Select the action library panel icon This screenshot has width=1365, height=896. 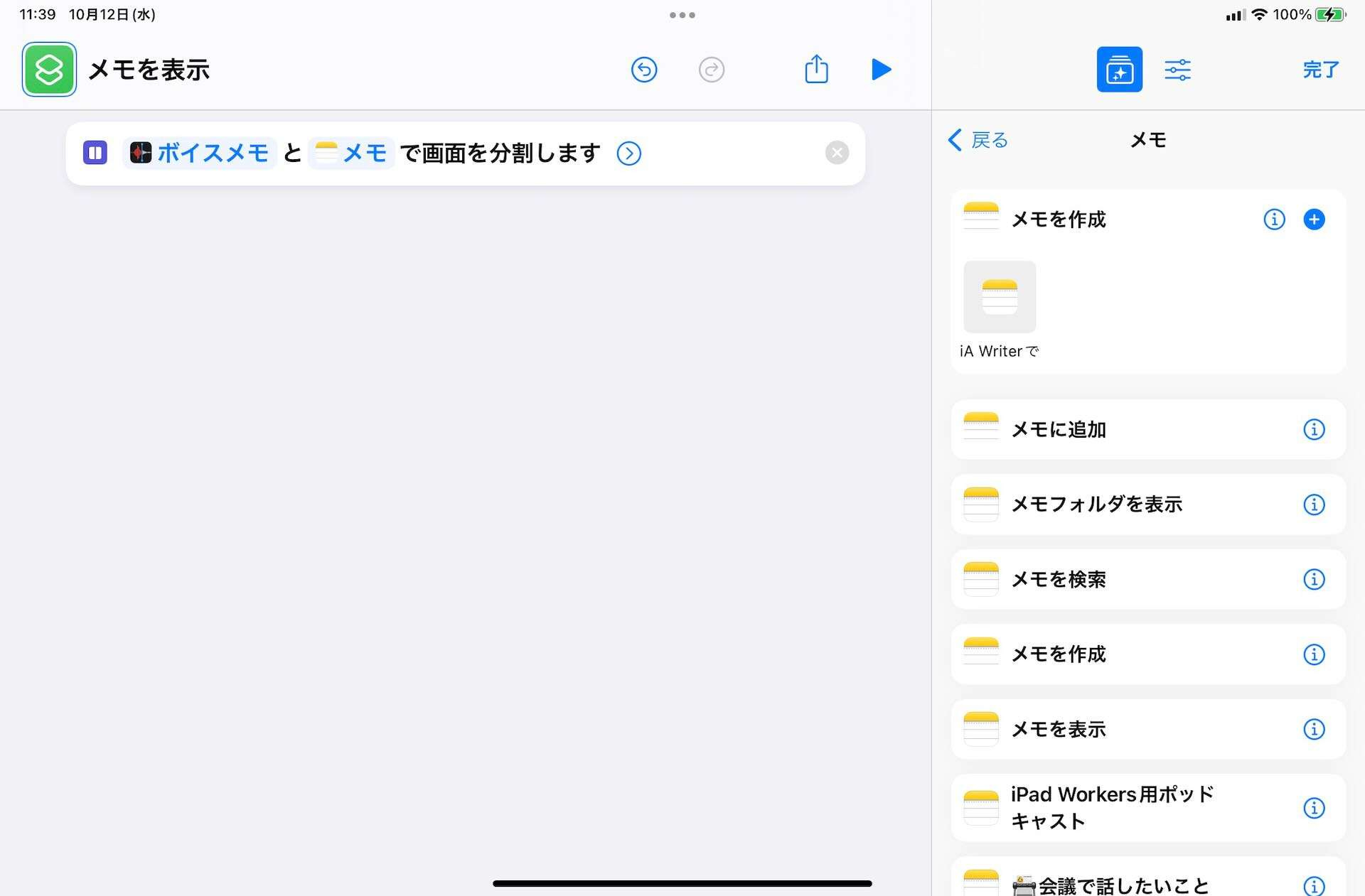point(1119,70)
